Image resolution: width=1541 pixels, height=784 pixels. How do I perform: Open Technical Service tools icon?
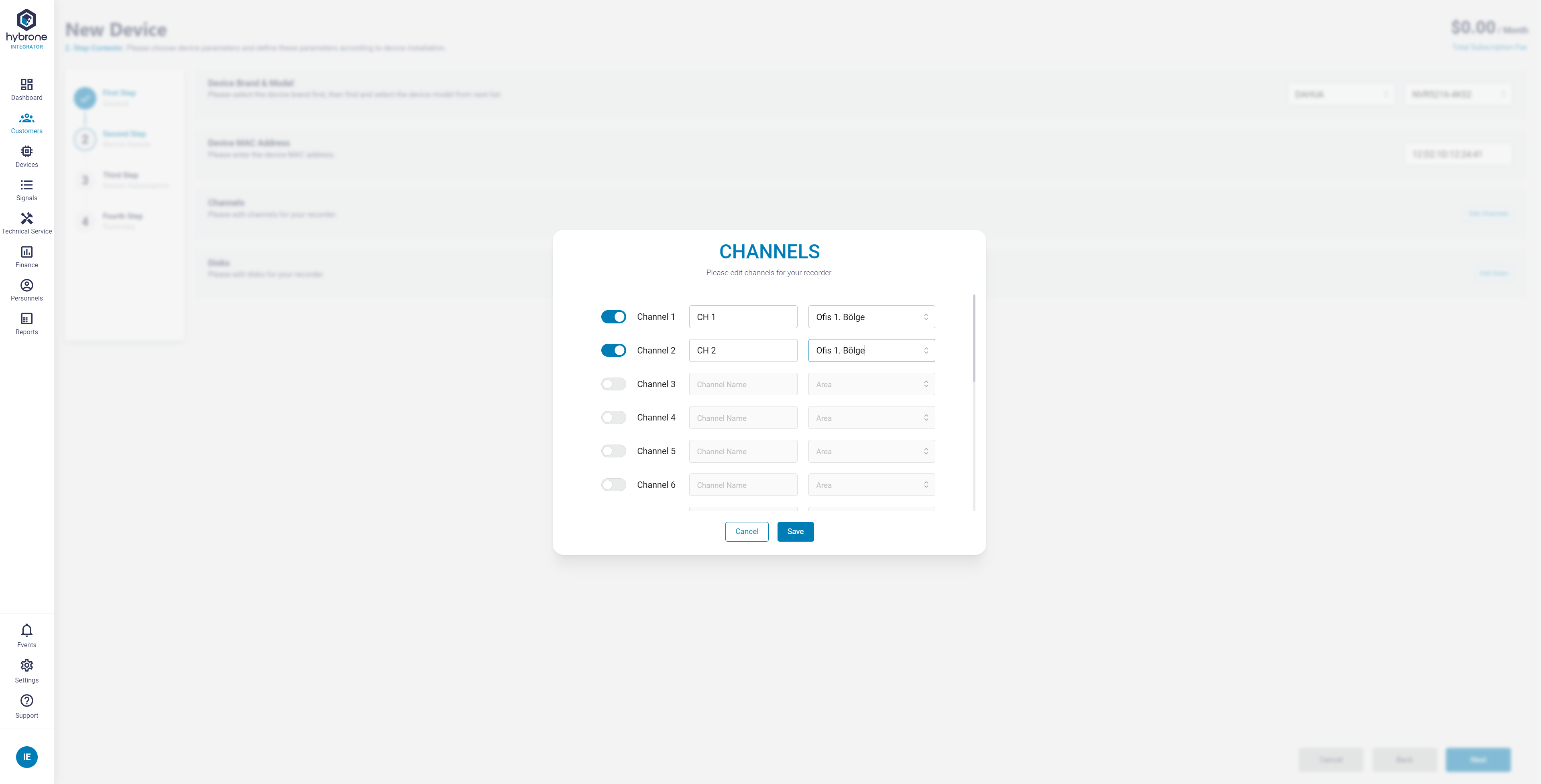[26, 218]
